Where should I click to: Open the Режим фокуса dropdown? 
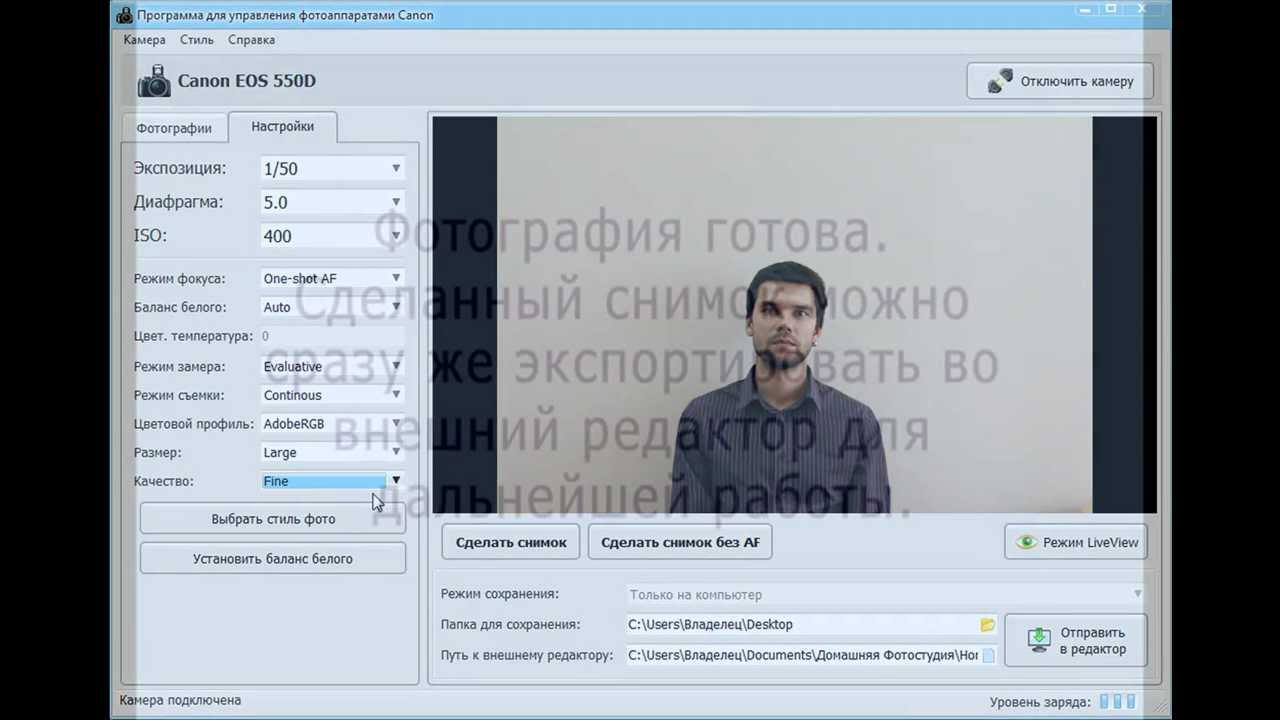[x=332, y=279]
